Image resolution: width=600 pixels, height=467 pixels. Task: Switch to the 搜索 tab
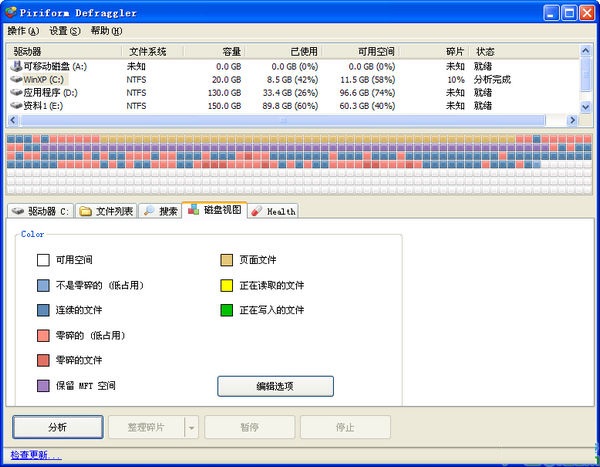coord(160,211)
